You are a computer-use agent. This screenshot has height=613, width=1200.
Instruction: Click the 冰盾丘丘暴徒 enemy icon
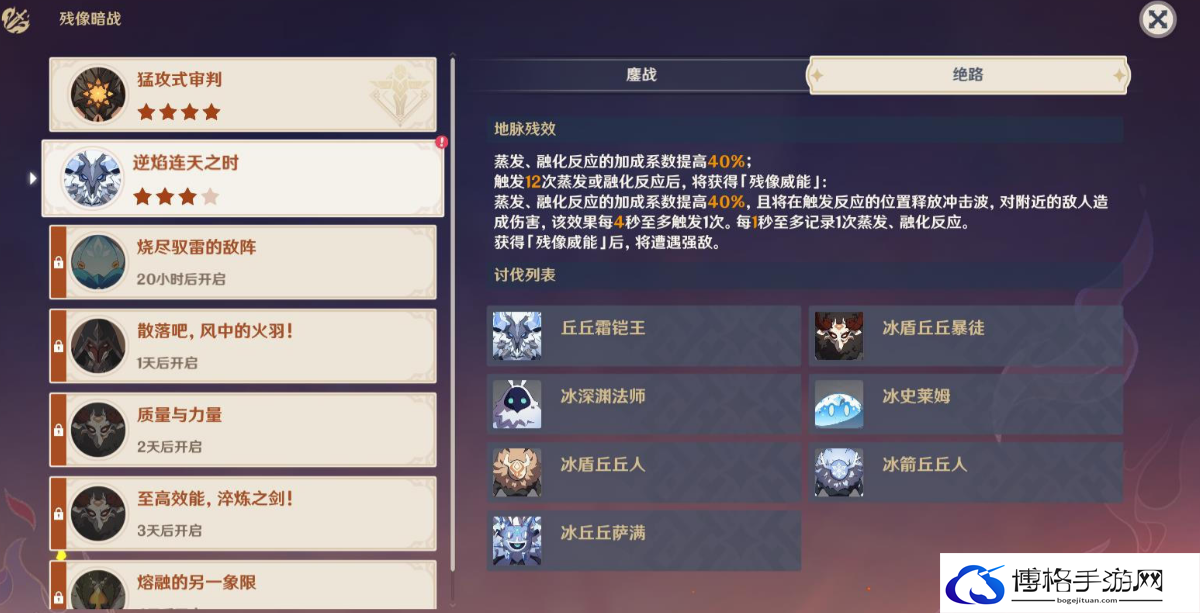[x=839, y=336]
